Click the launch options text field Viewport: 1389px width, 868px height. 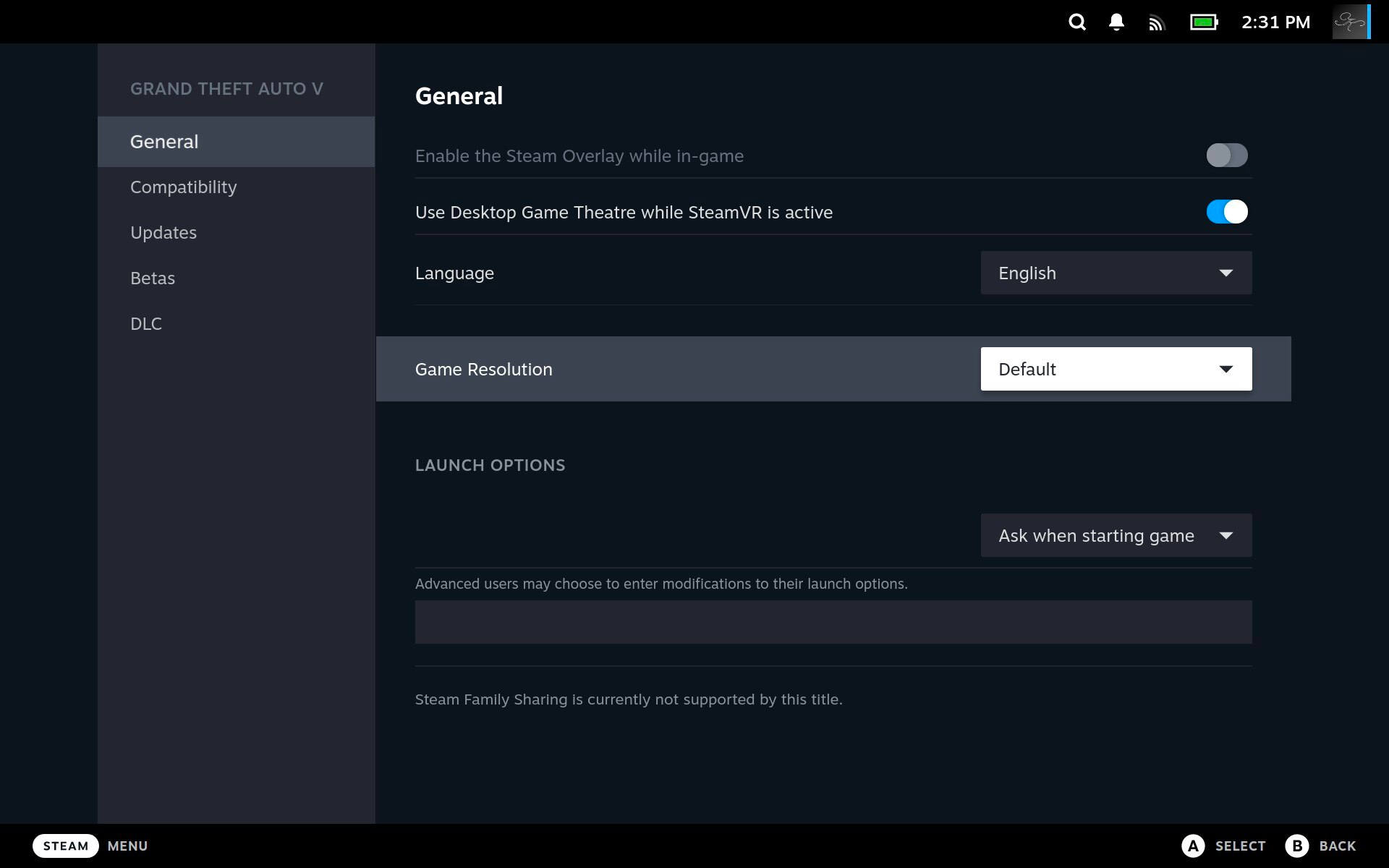pyautogui.click(x=833, y=622)
